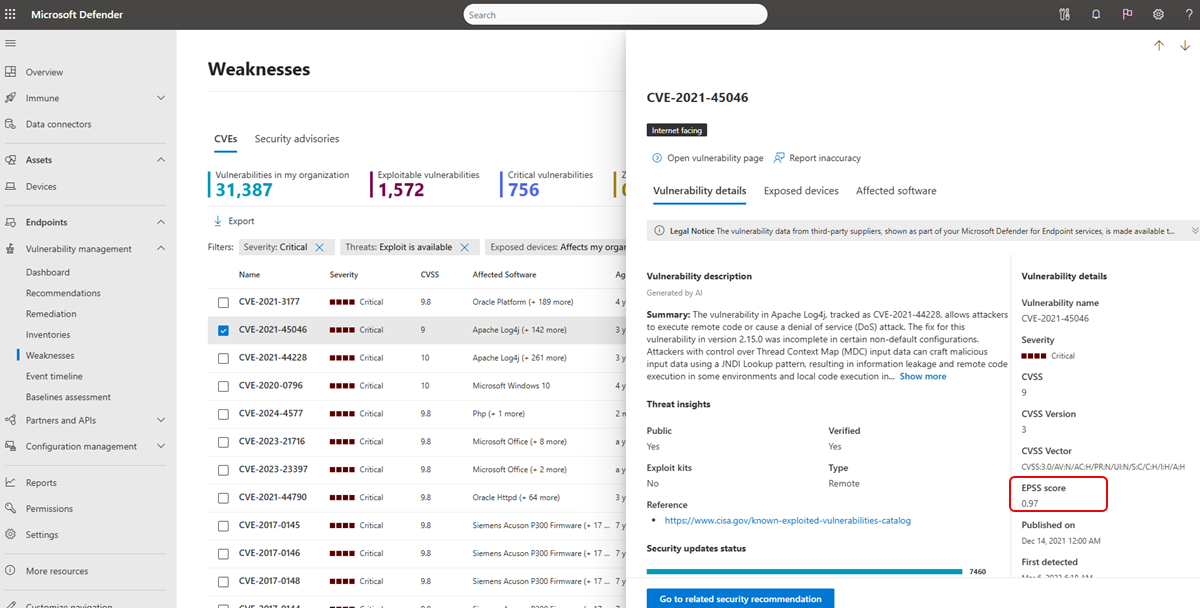Expand the Legal Notice banner

click(x=1194, y=231)
